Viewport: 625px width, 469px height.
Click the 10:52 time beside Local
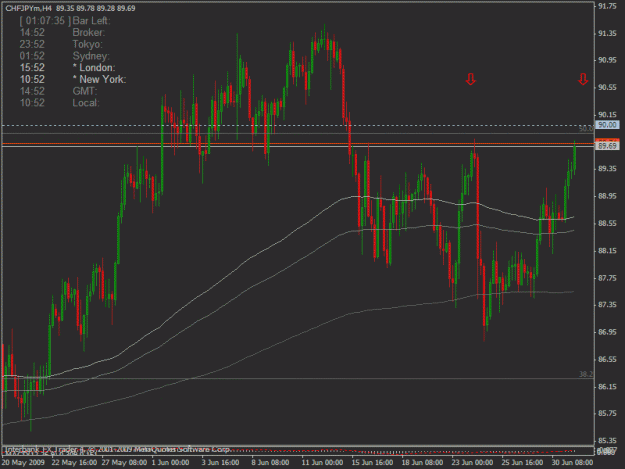click(32, 103)
